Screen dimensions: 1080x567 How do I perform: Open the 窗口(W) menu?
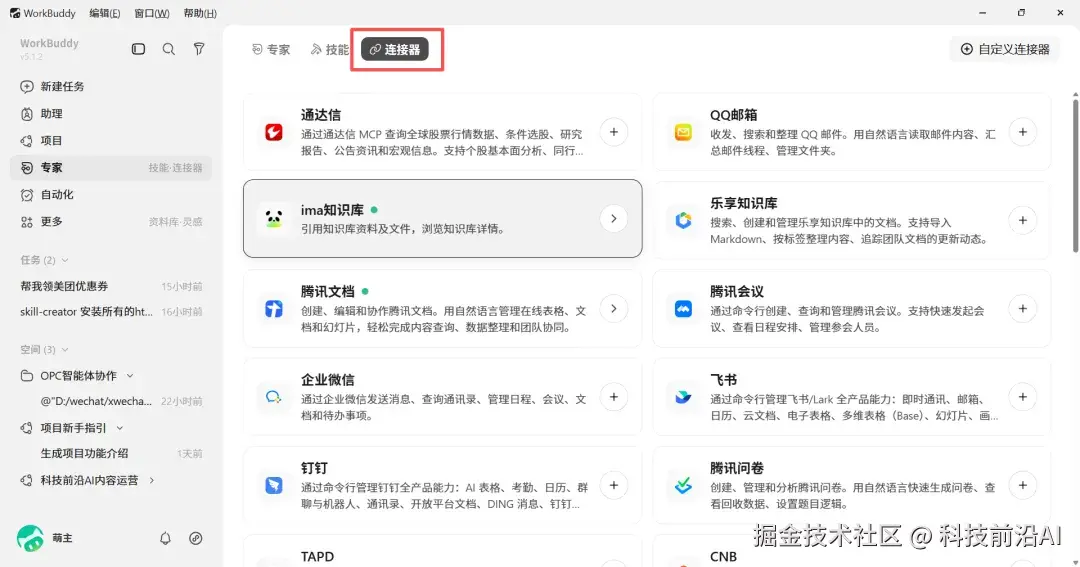click(152, 13)
